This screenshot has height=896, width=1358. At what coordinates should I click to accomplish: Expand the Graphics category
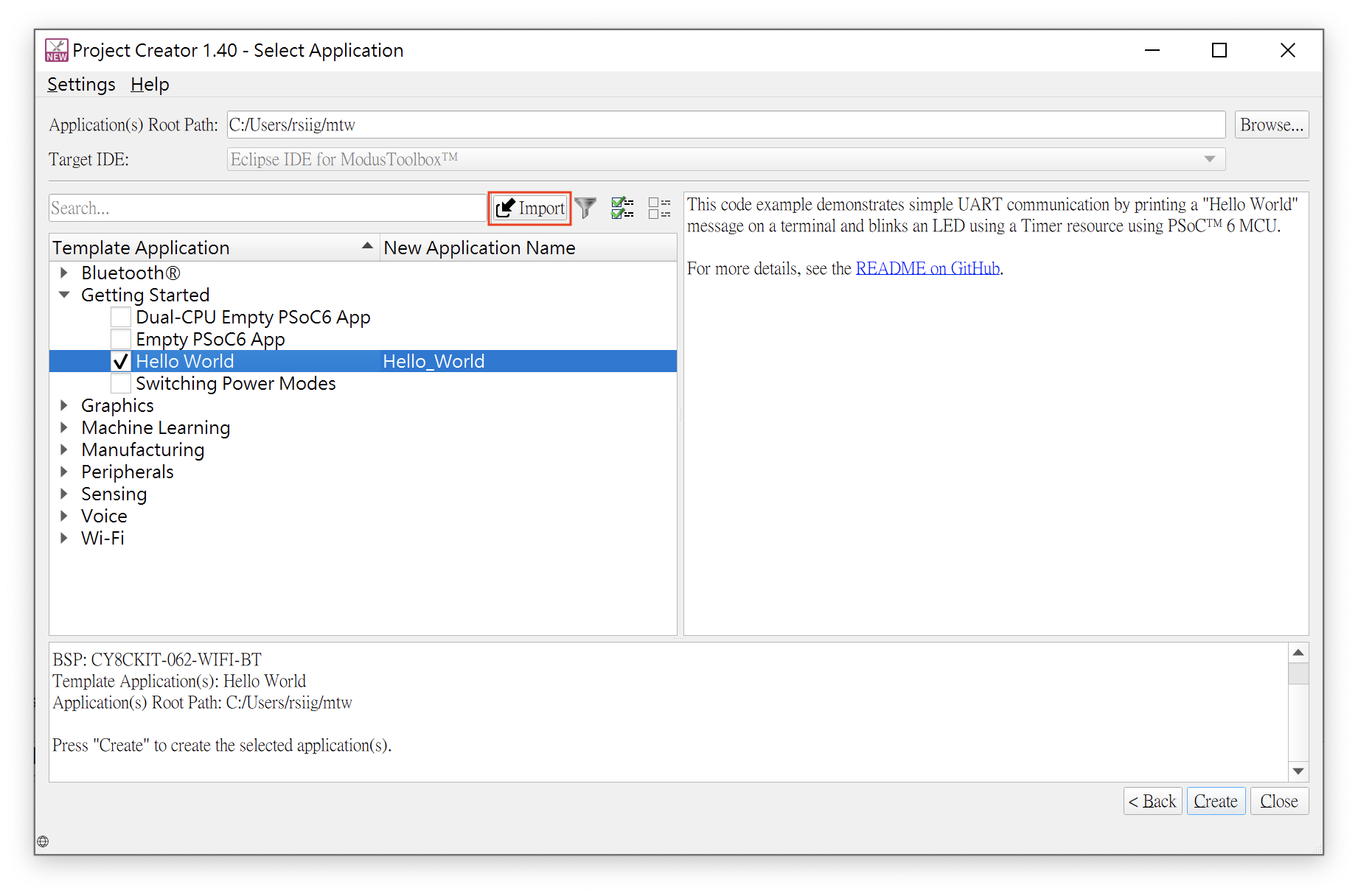pos(64,405)
